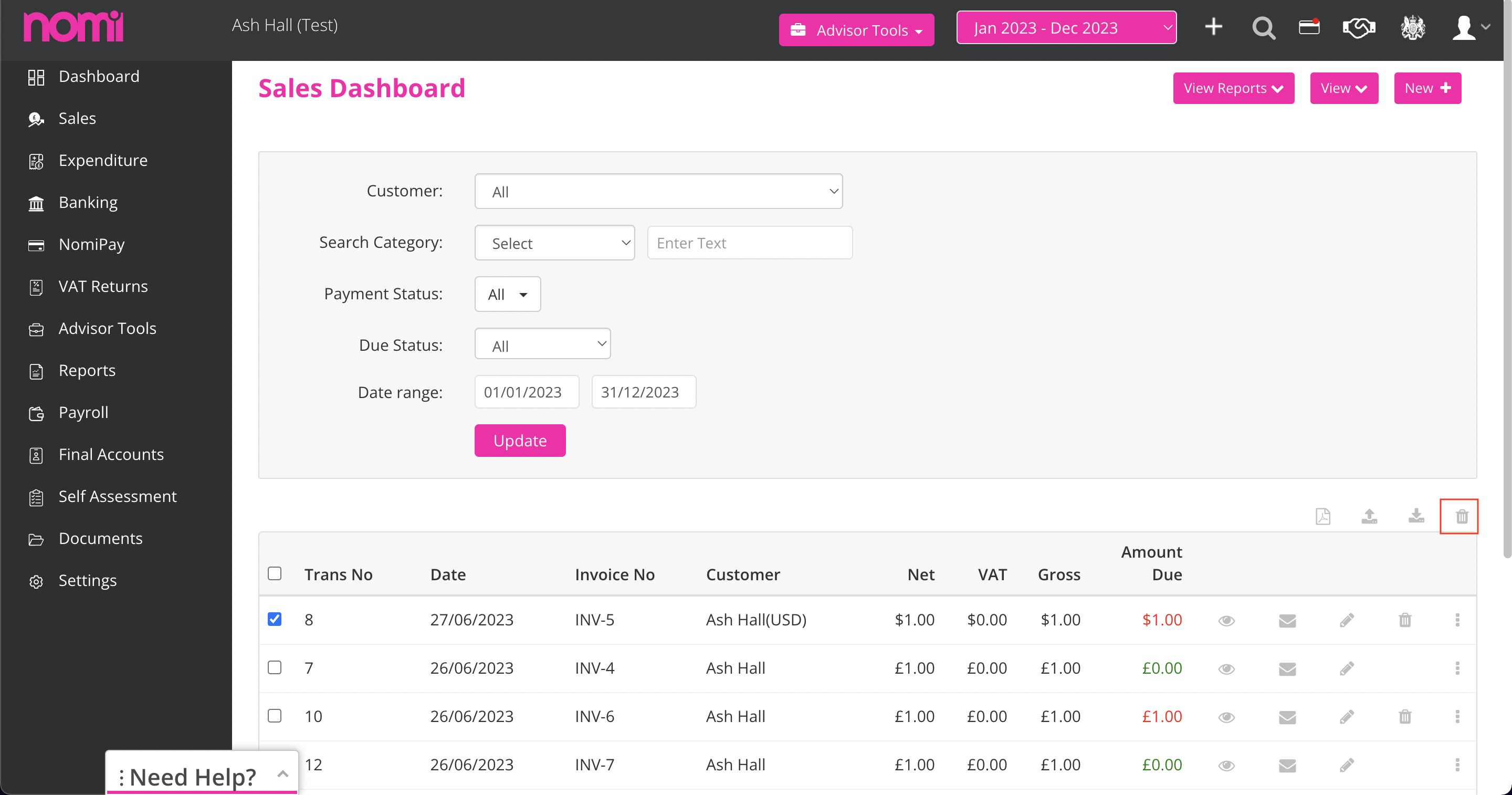The height and width of the screenshot is (795, 1512).
Task: Click the start date field 01/01/2023
Action: tap(527, 392)
